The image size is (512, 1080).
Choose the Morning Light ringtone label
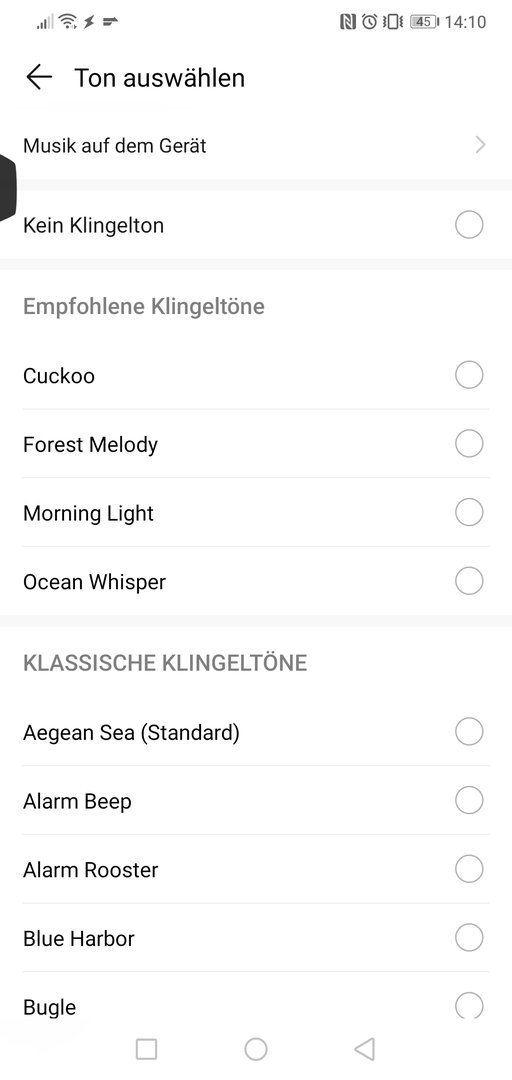coord(88,514)
